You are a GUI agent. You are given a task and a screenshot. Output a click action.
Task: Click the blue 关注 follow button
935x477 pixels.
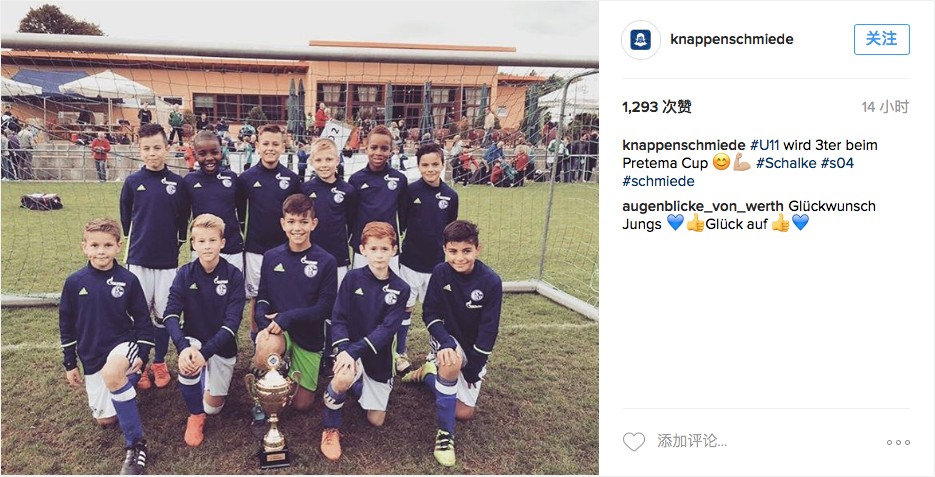[x=881, y=39]
